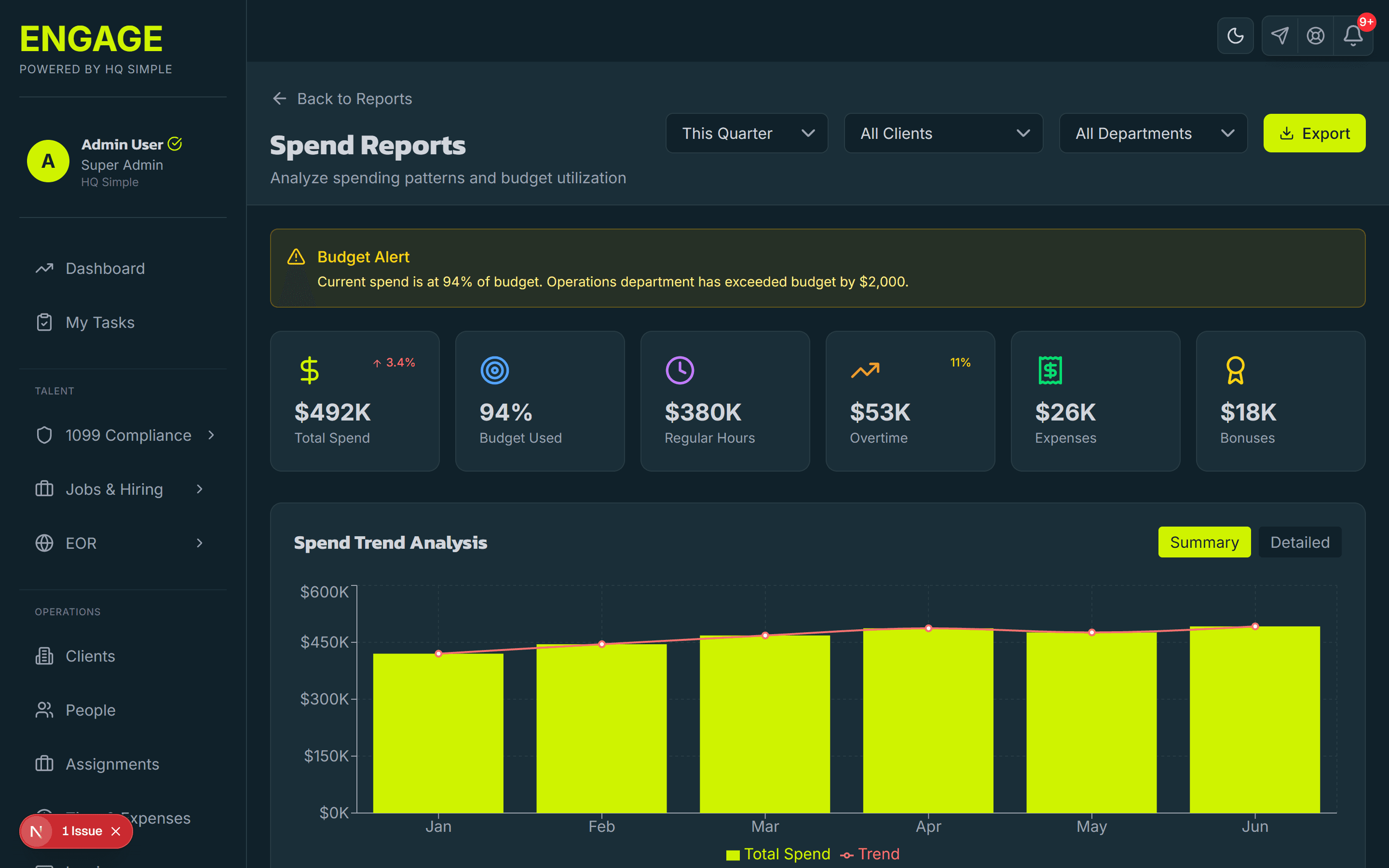Screen dimensions: 1389x868
Task: Click the EOR globe icon
Action: [44, 543]
